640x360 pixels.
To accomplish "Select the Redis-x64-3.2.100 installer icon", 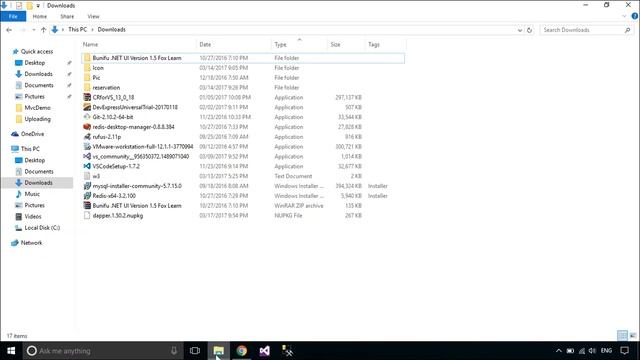I will [x=87, y=196].
